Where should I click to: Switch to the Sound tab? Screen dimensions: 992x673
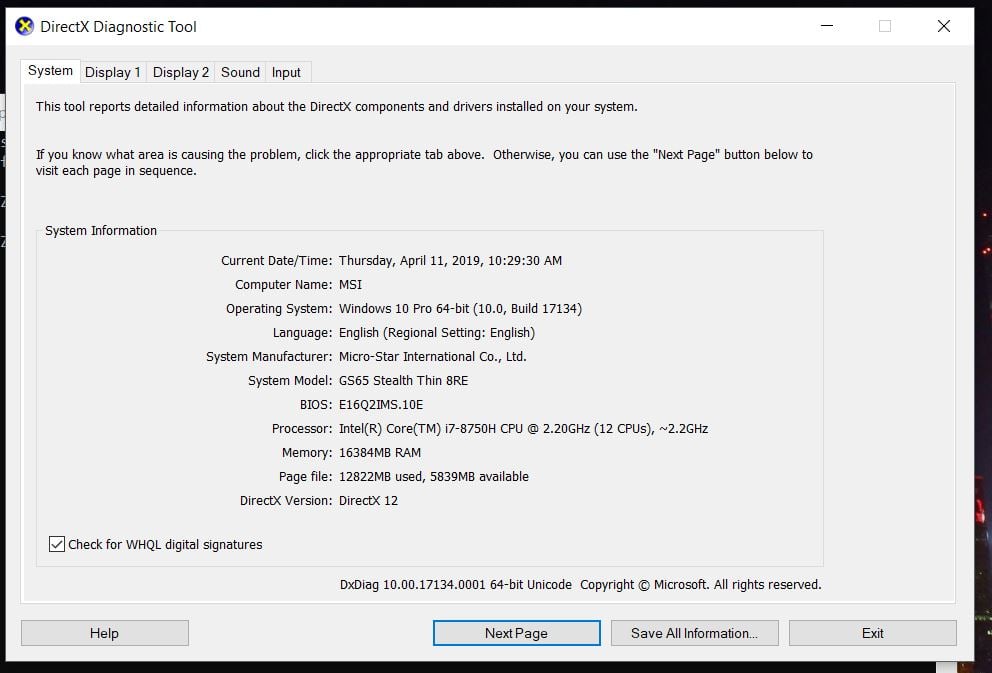240,72
